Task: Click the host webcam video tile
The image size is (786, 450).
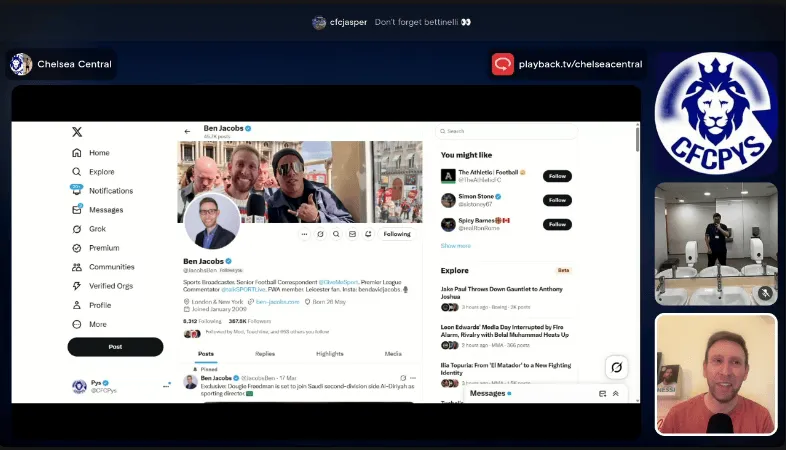Action: click(x=716, y=374)
